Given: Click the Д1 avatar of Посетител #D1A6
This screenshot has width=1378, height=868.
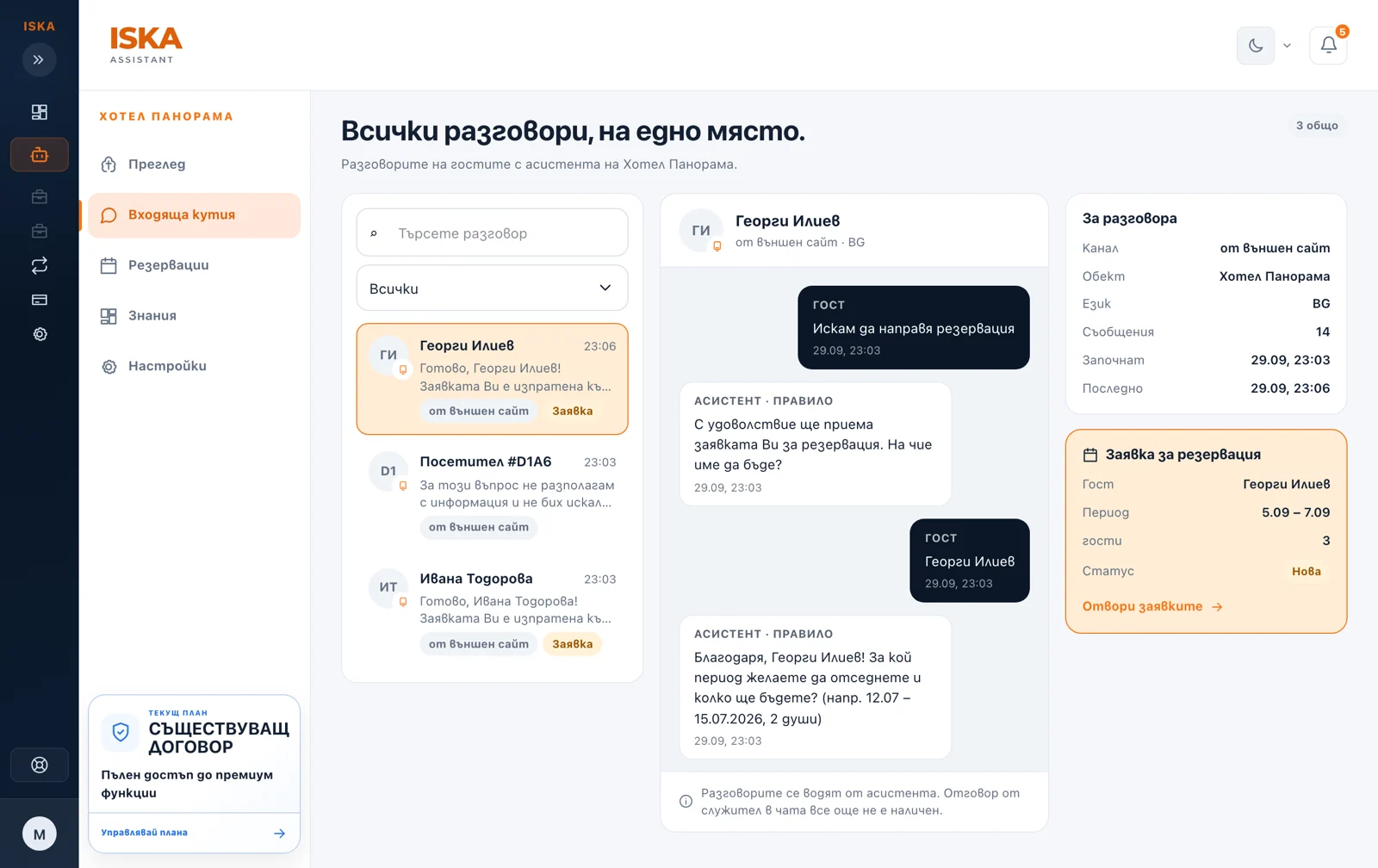Looking at the screenshot, I should coord(388,471).
